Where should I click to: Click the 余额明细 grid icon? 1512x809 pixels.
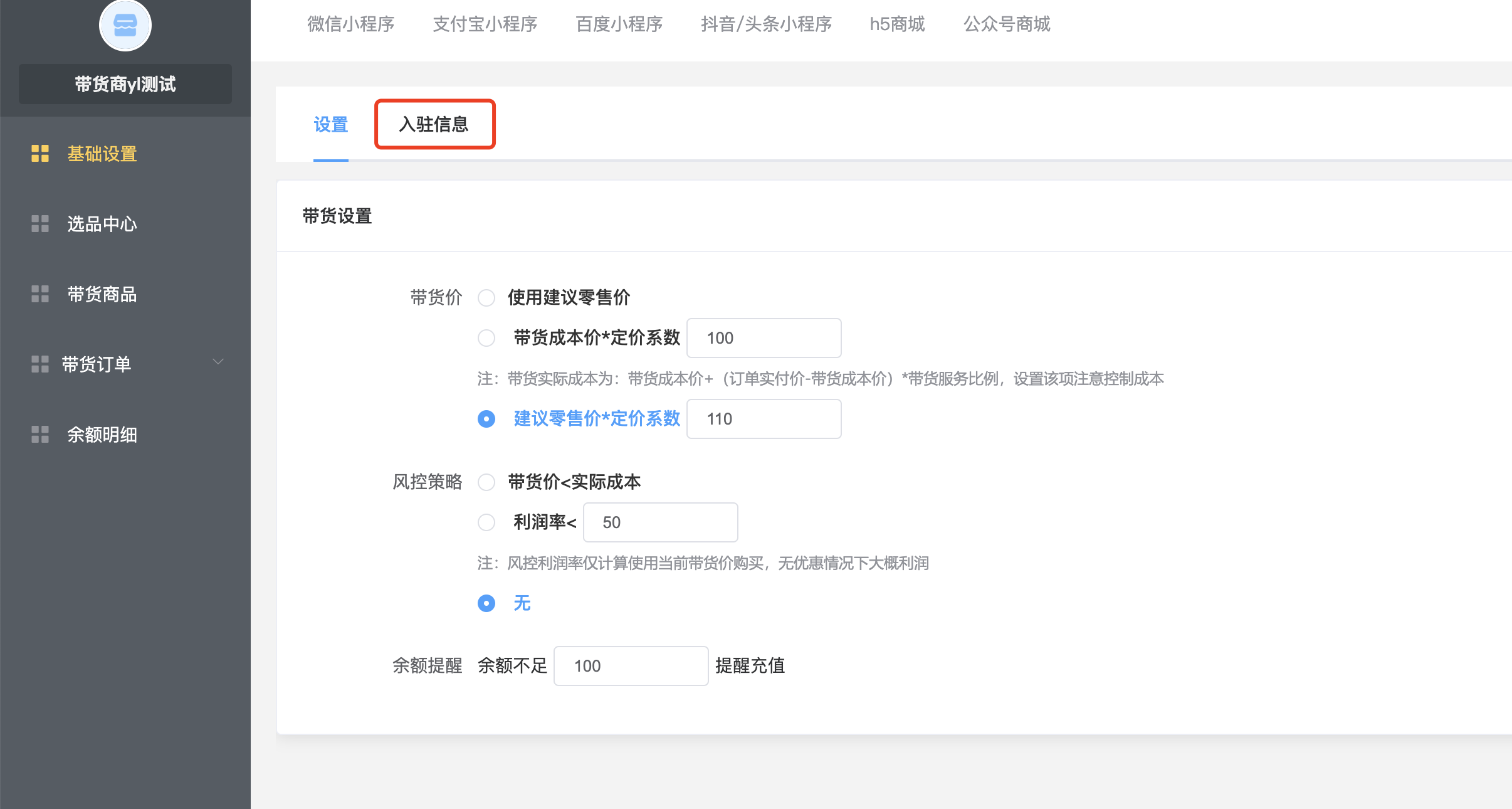(40, 435)
